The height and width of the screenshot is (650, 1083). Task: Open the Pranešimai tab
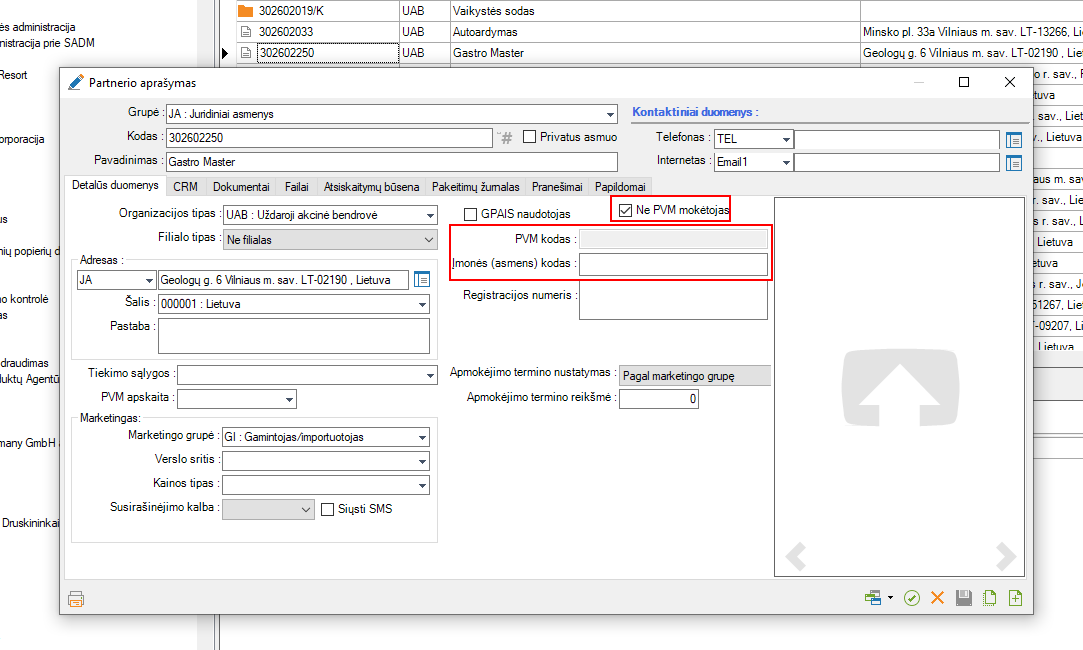(557, 187)
